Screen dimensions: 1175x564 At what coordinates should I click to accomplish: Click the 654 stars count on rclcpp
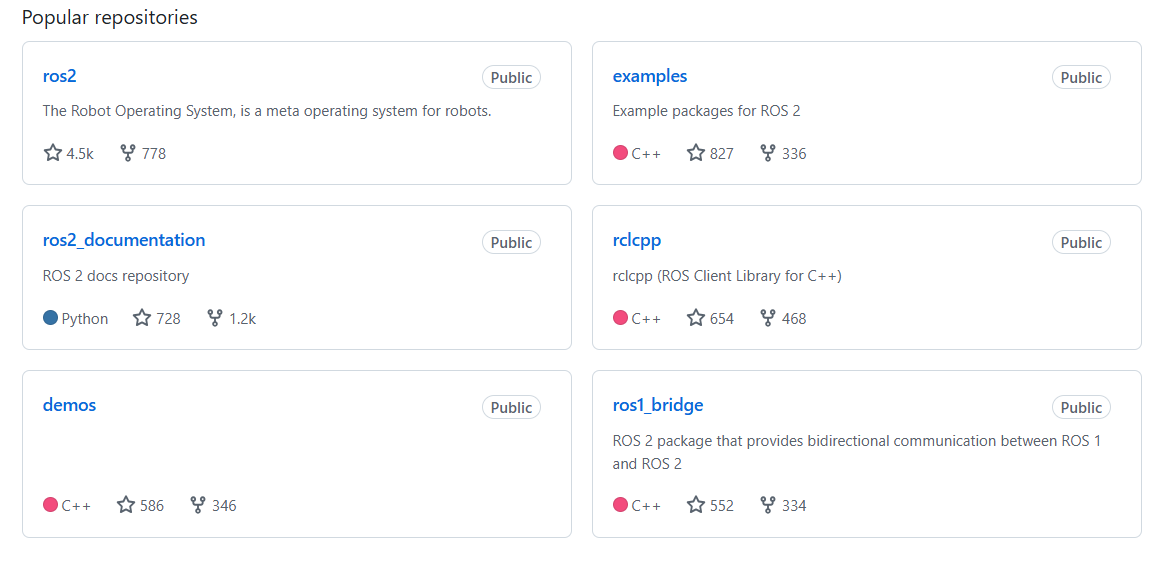point(722,319)
